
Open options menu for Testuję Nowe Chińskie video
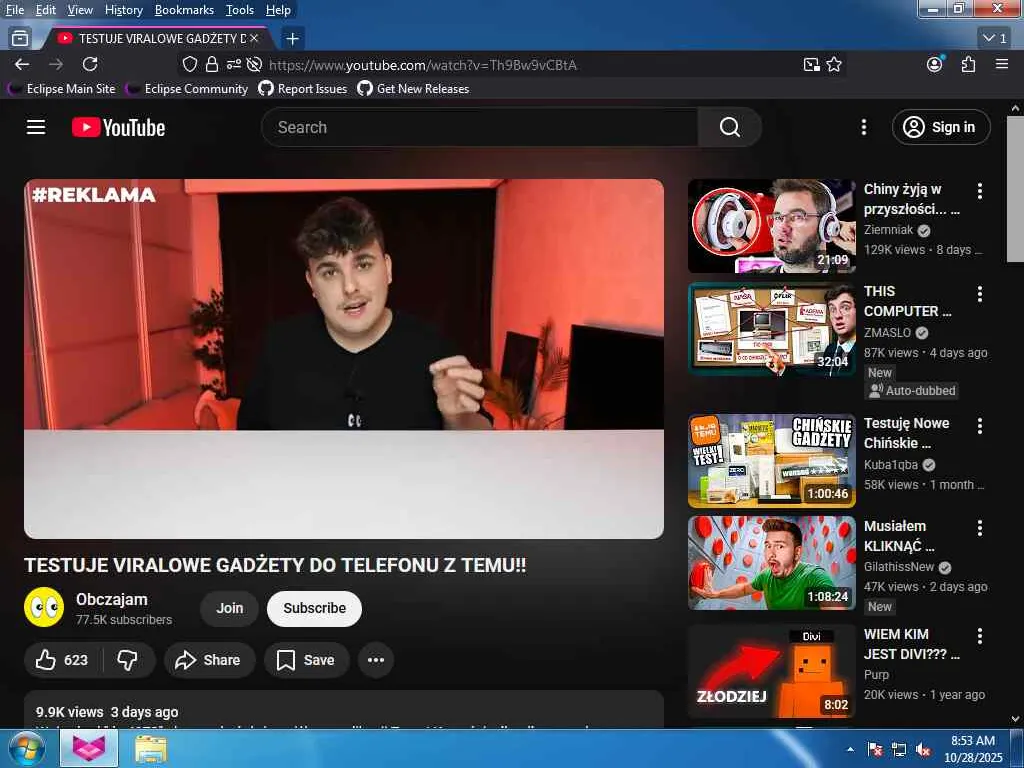click(980, 426)
